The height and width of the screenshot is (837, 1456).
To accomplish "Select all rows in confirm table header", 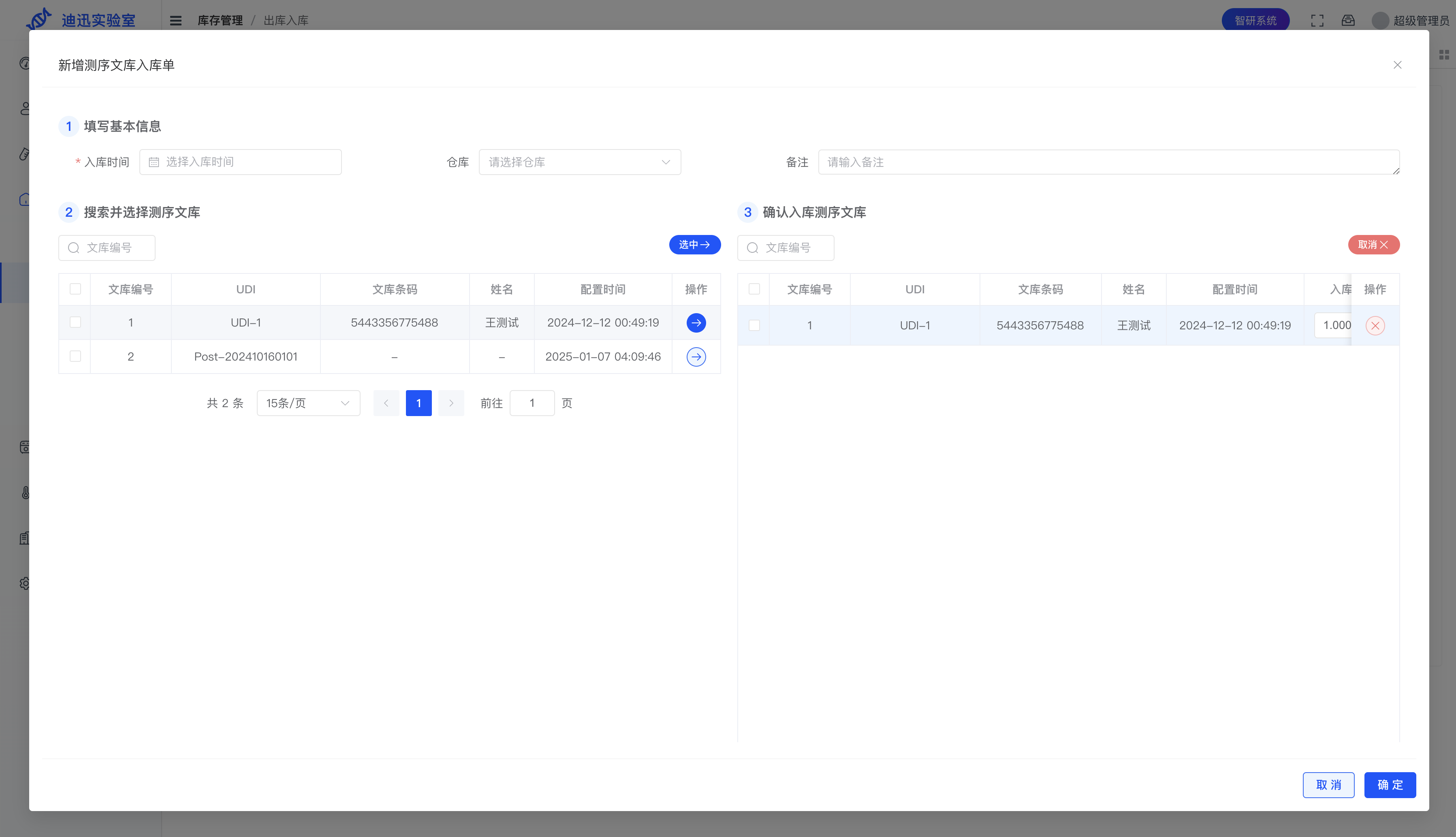I will point(754,288).
